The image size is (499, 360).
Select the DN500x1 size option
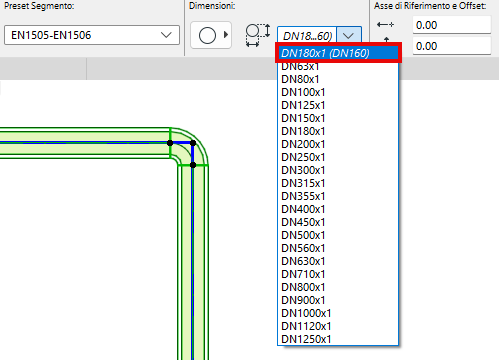pos(303,235)
